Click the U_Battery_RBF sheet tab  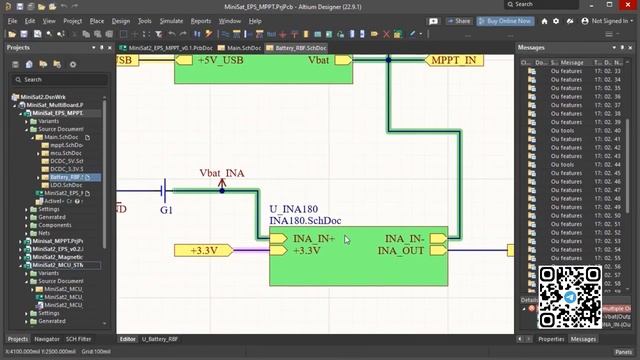(x=160, y=339)
